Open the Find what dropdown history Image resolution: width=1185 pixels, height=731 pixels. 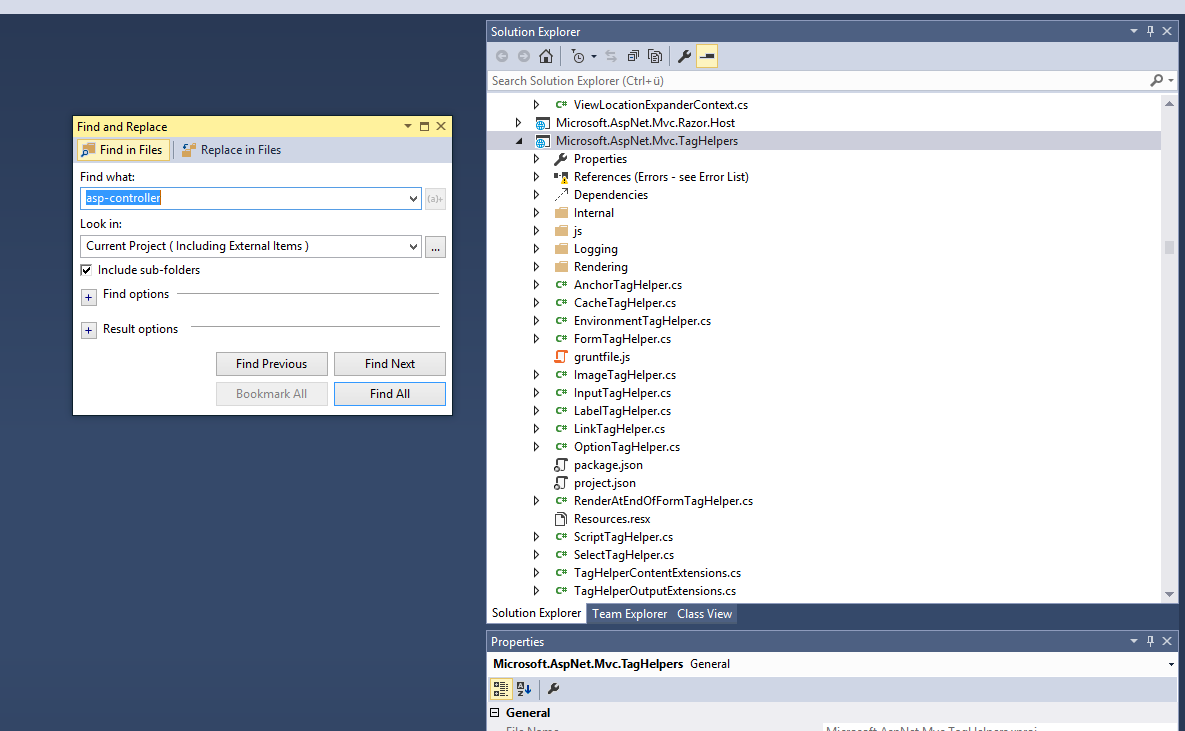413,199
